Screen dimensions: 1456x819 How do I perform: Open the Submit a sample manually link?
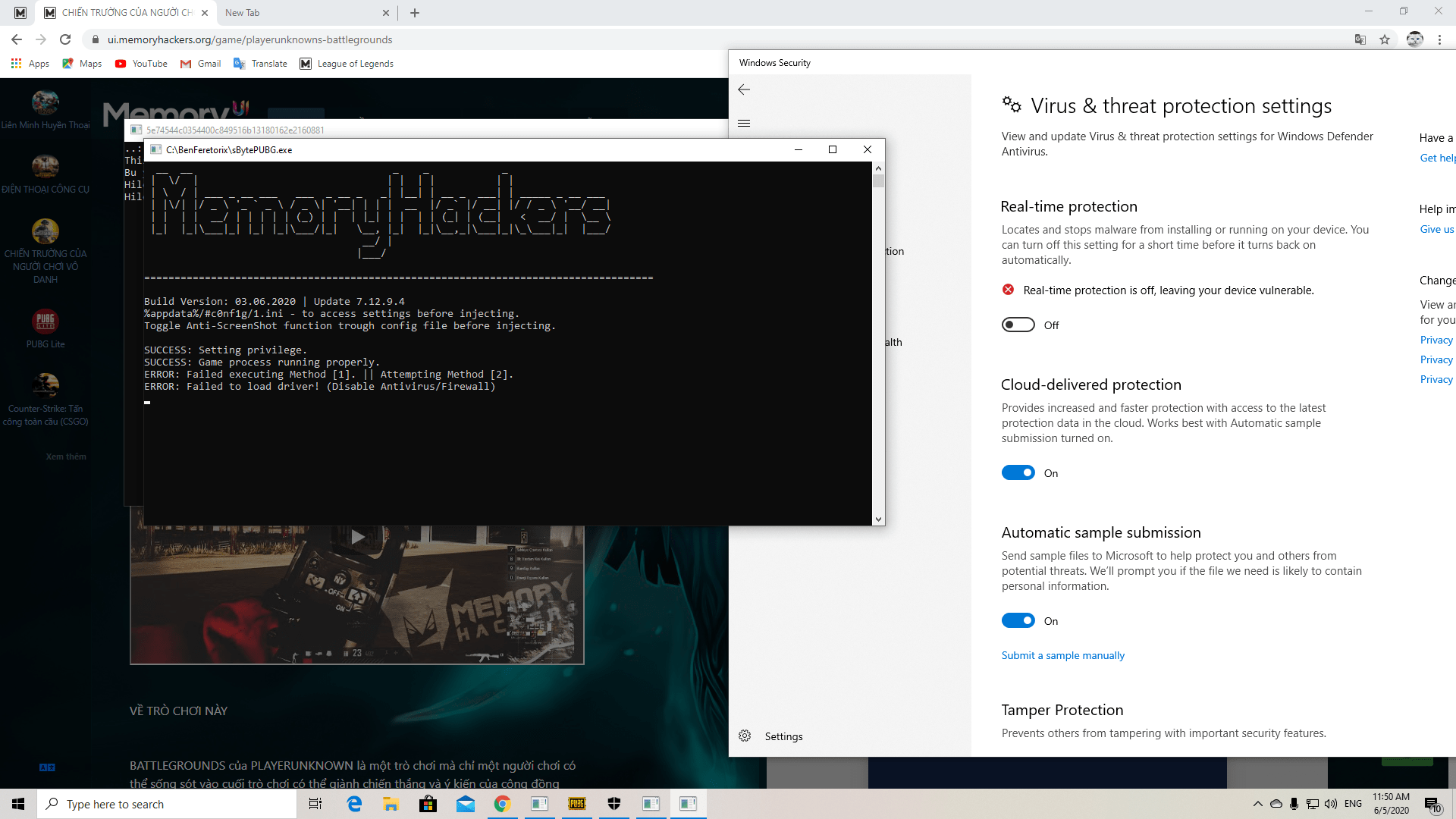point(1063,655)
